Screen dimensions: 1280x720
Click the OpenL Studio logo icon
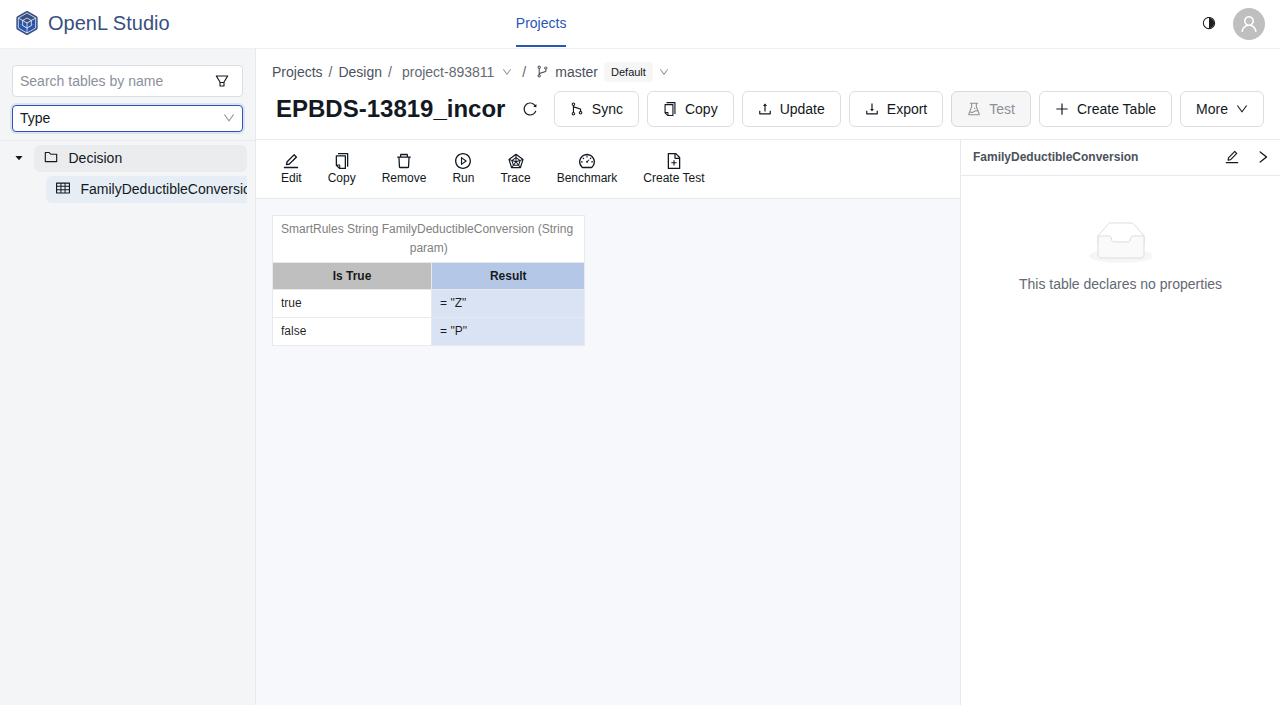pyautogui.click(x=27, y=23)
